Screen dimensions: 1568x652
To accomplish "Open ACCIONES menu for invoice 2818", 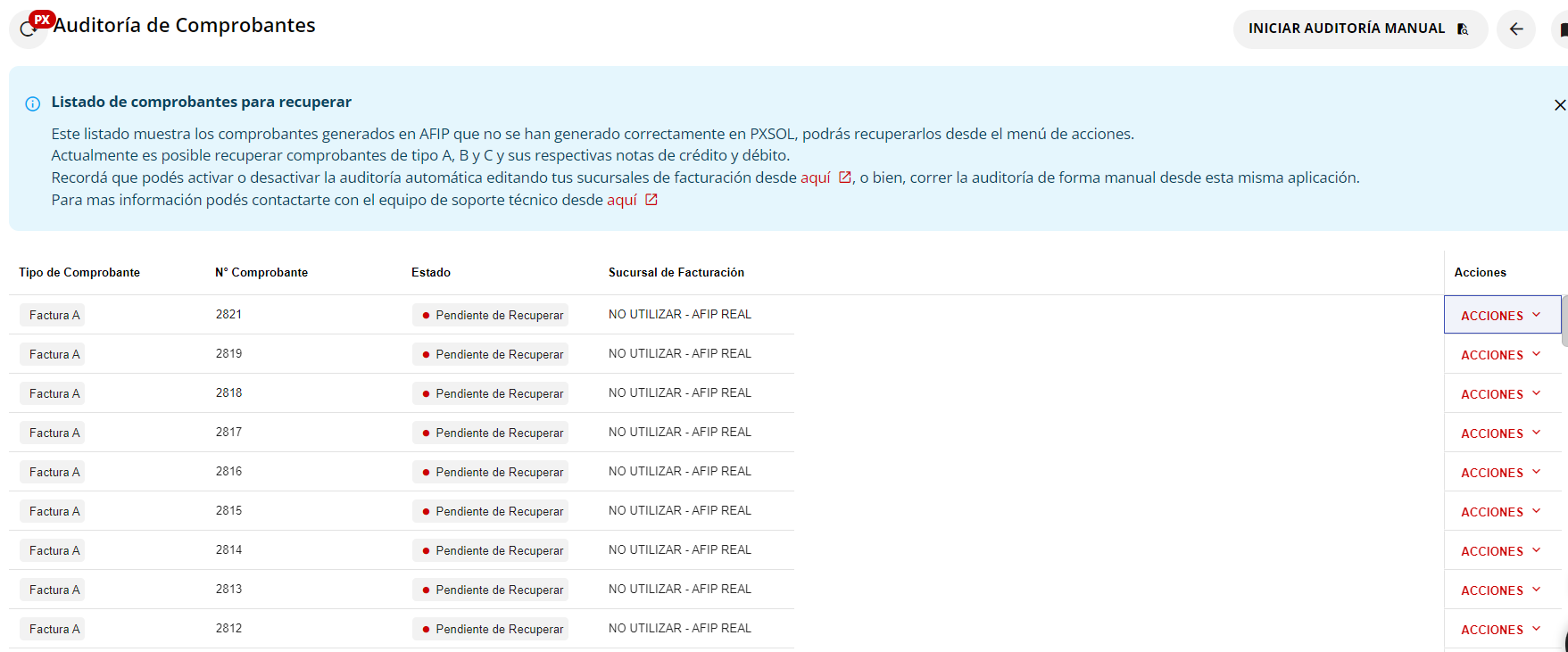I will click(x=1501, y=394).
